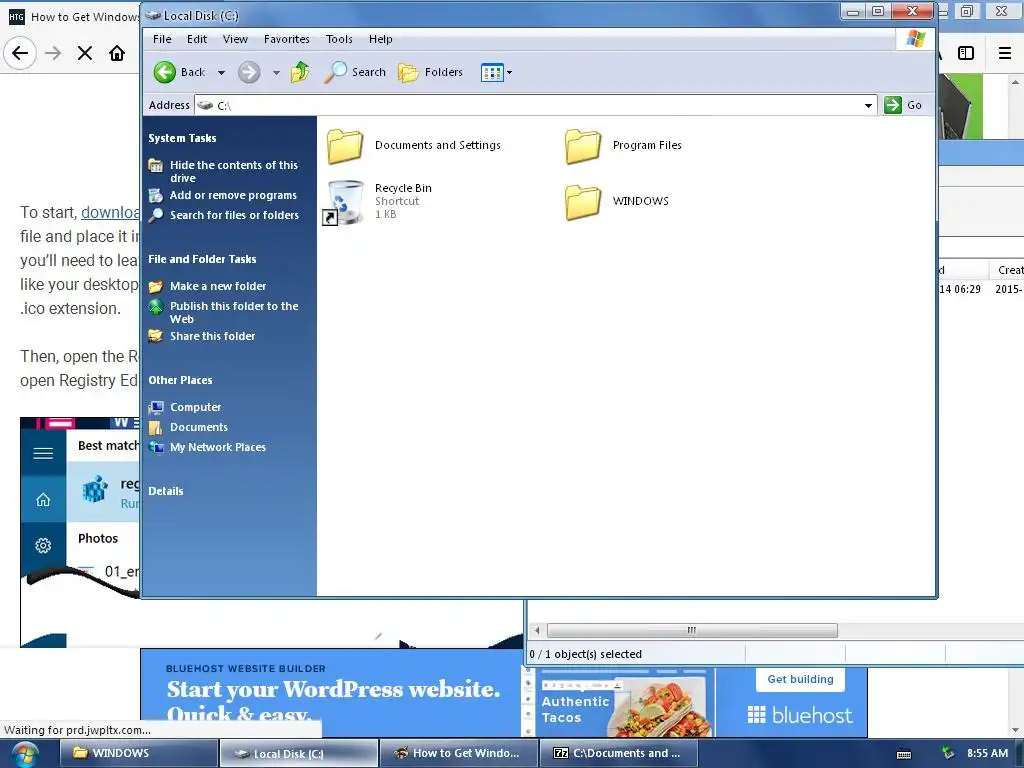Open the Tools menu

339,39
